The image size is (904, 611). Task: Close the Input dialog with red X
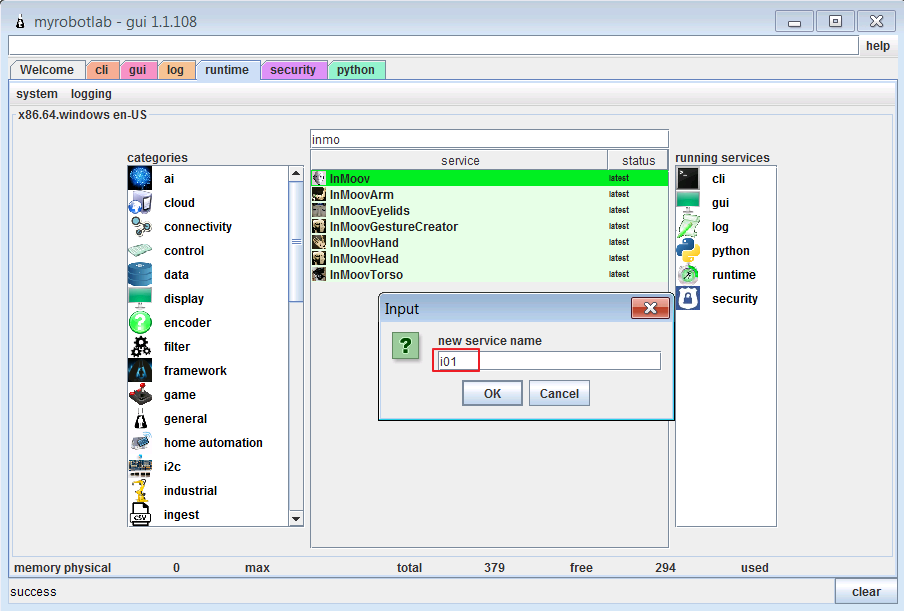[650, 308]
